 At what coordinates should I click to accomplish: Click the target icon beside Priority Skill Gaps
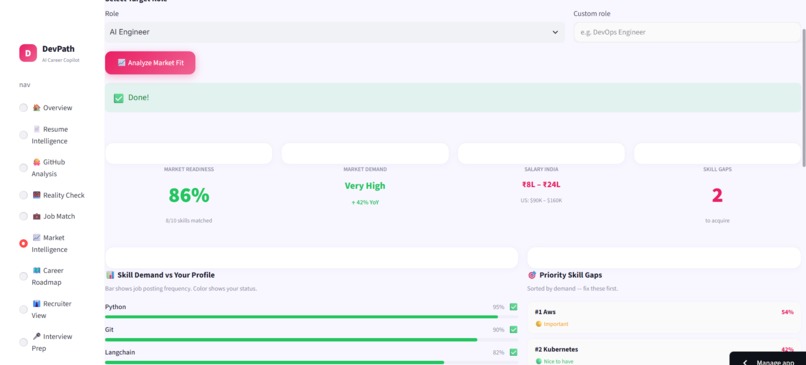click(532, 275)
